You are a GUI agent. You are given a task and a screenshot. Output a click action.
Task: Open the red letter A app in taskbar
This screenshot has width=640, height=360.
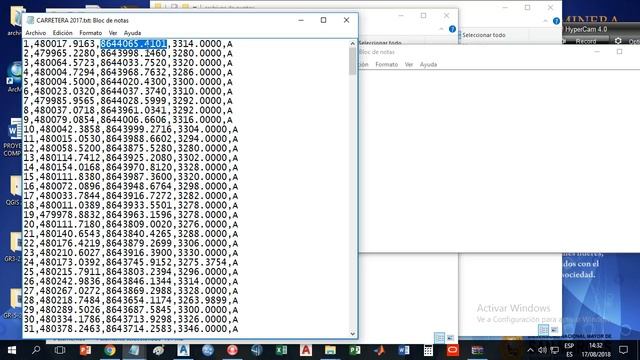click(x=306, y=350)
